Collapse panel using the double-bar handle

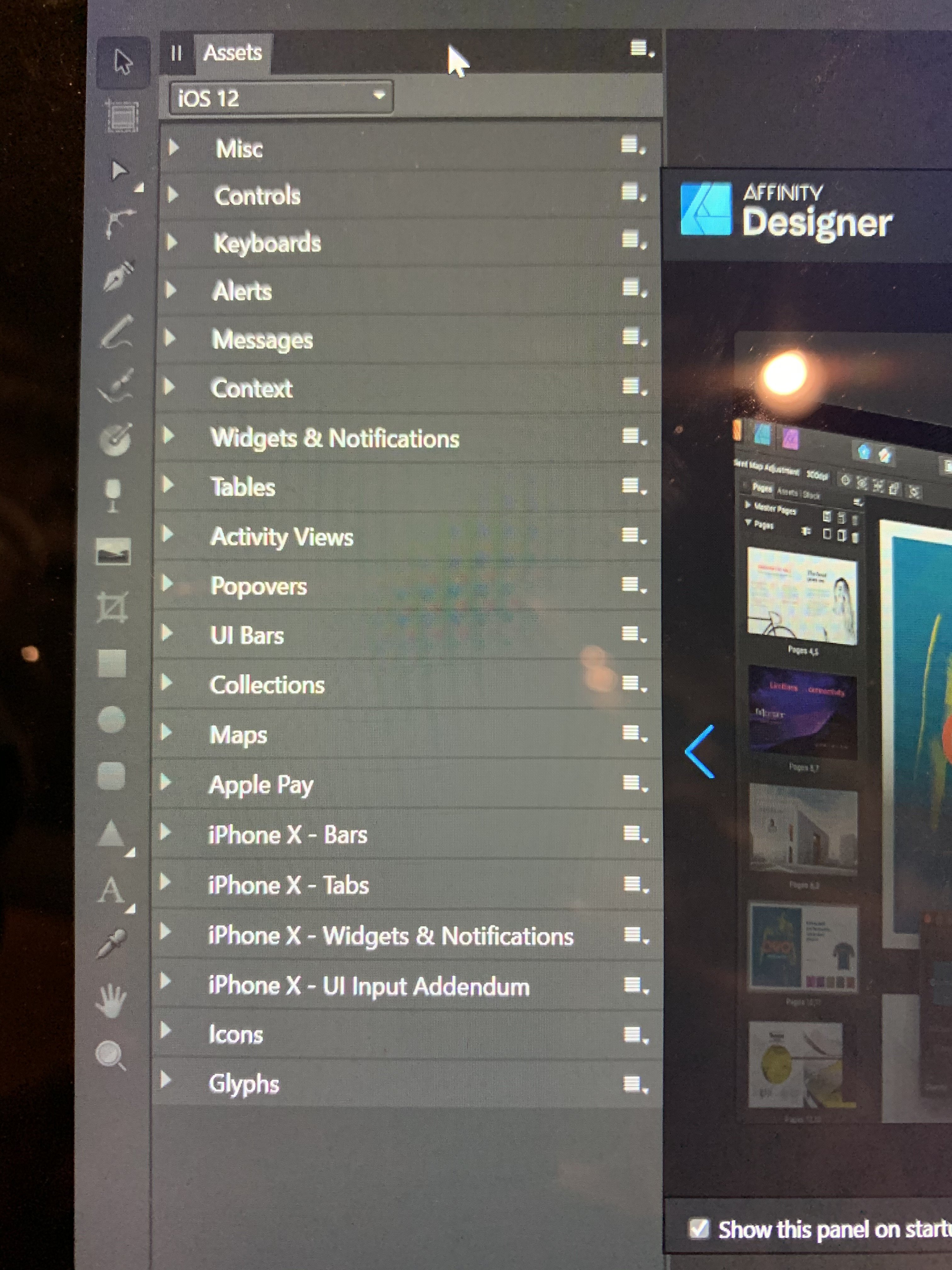[x=176, y=54]
